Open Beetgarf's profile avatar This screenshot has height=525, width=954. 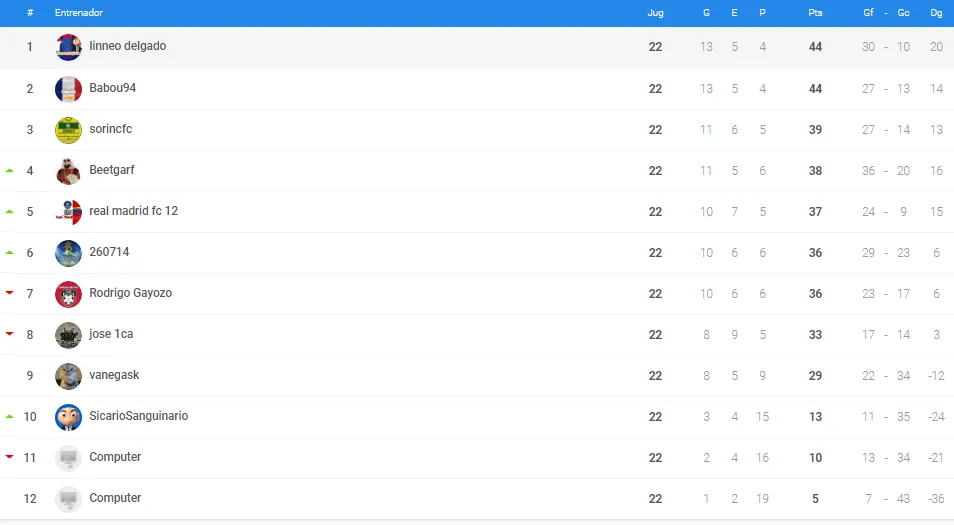tap(68, 171)
